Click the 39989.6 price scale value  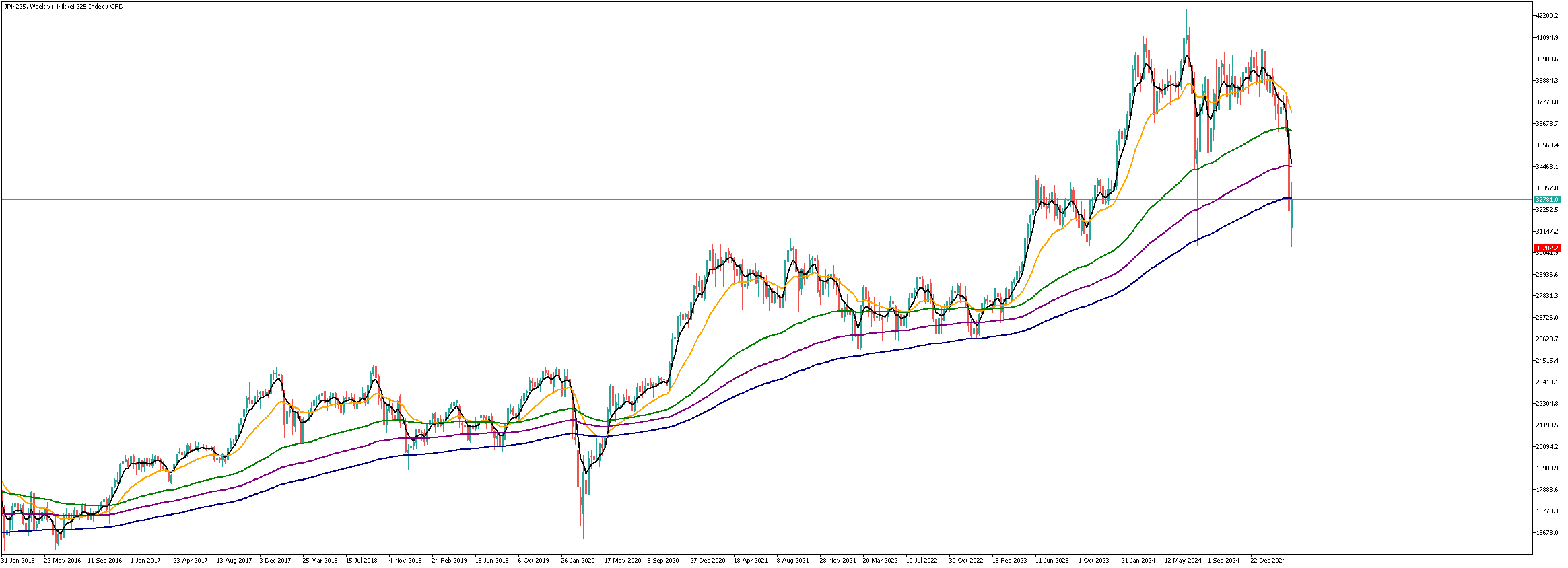[x=1546, y=59]
